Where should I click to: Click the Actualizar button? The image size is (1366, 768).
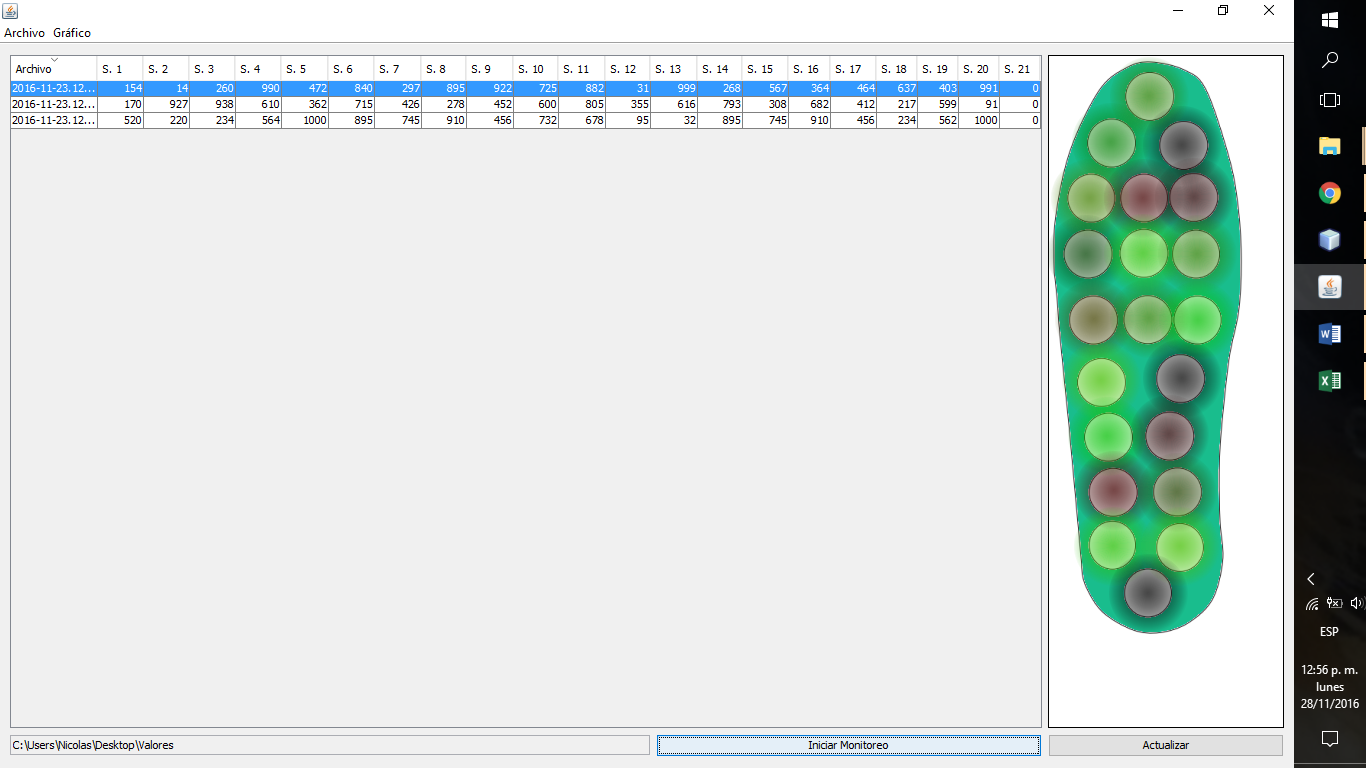(1165, 745)
